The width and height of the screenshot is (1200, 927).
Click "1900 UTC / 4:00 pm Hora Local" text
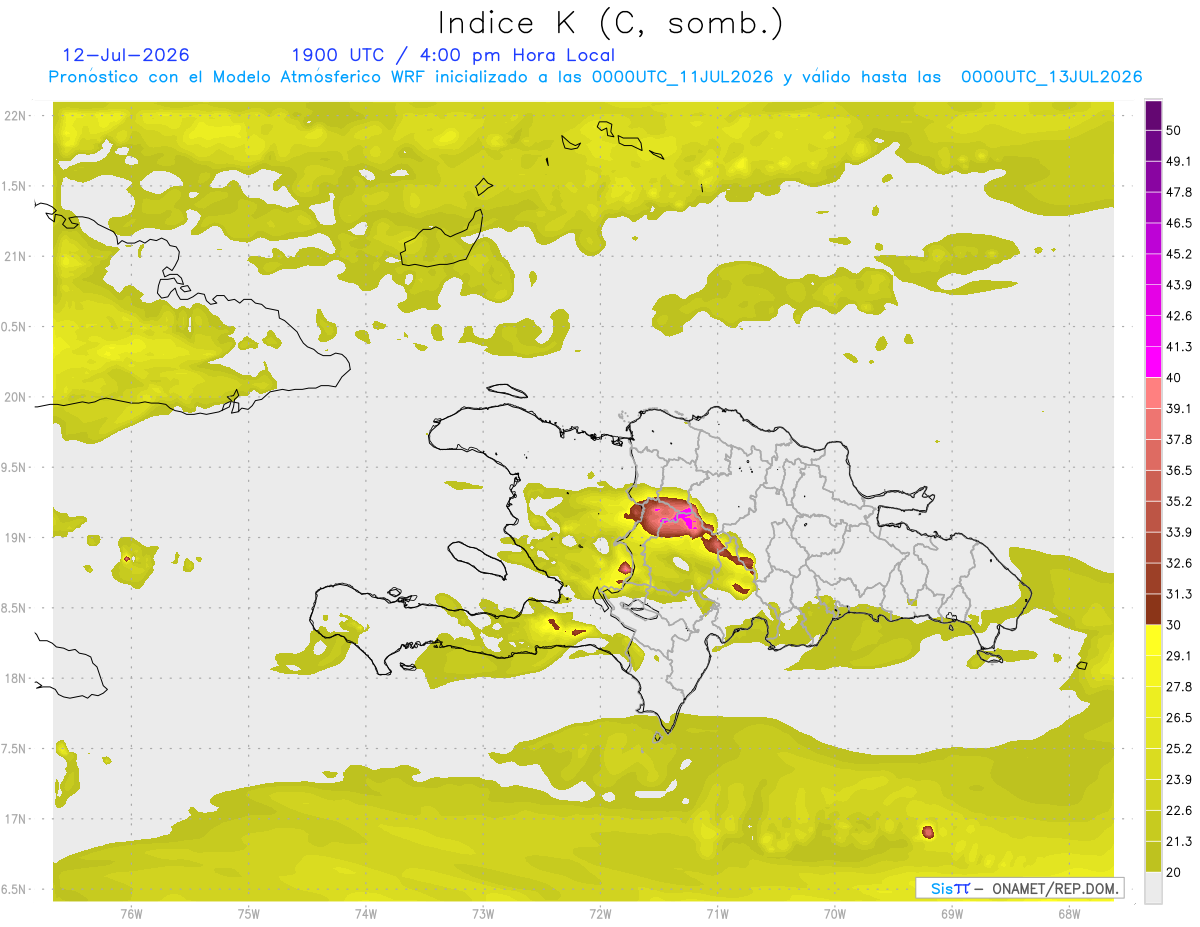[453, 56]
